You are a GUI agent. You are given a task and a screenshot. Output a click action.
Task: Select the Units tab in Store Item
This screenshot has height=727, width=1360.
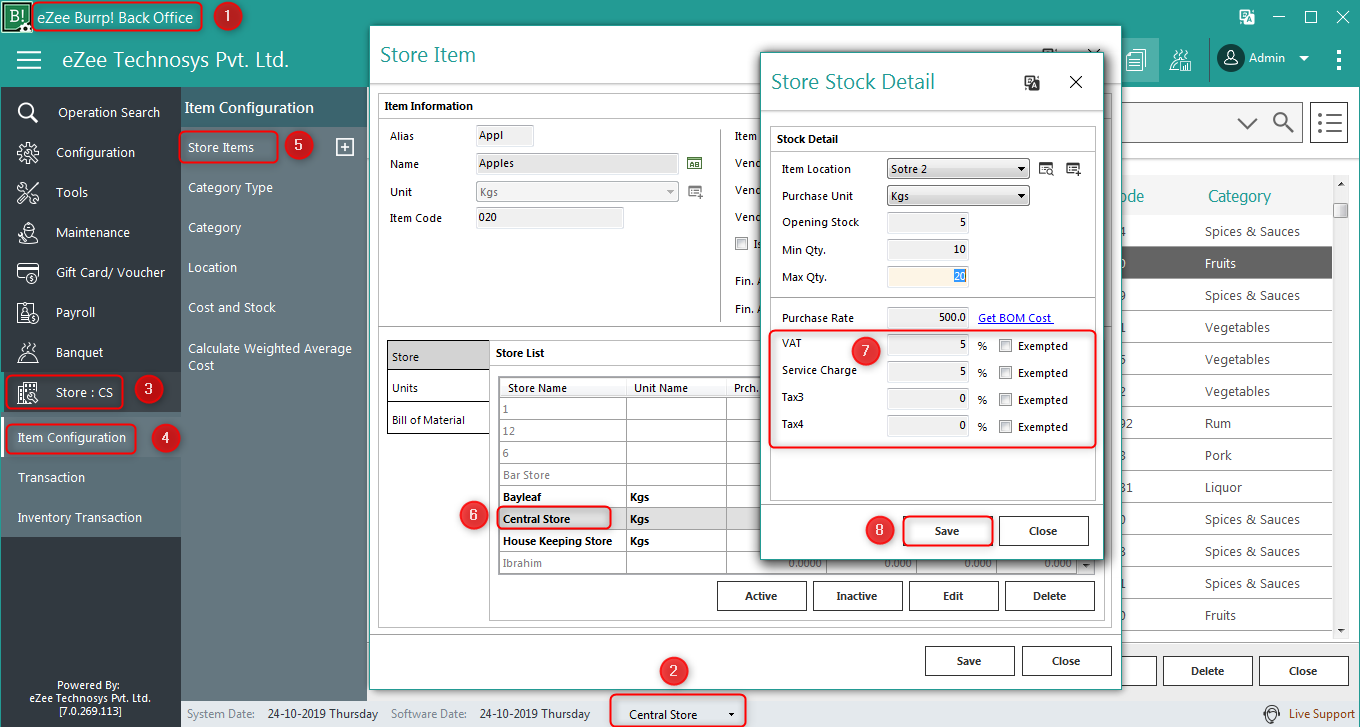click(x=438, y=388)
